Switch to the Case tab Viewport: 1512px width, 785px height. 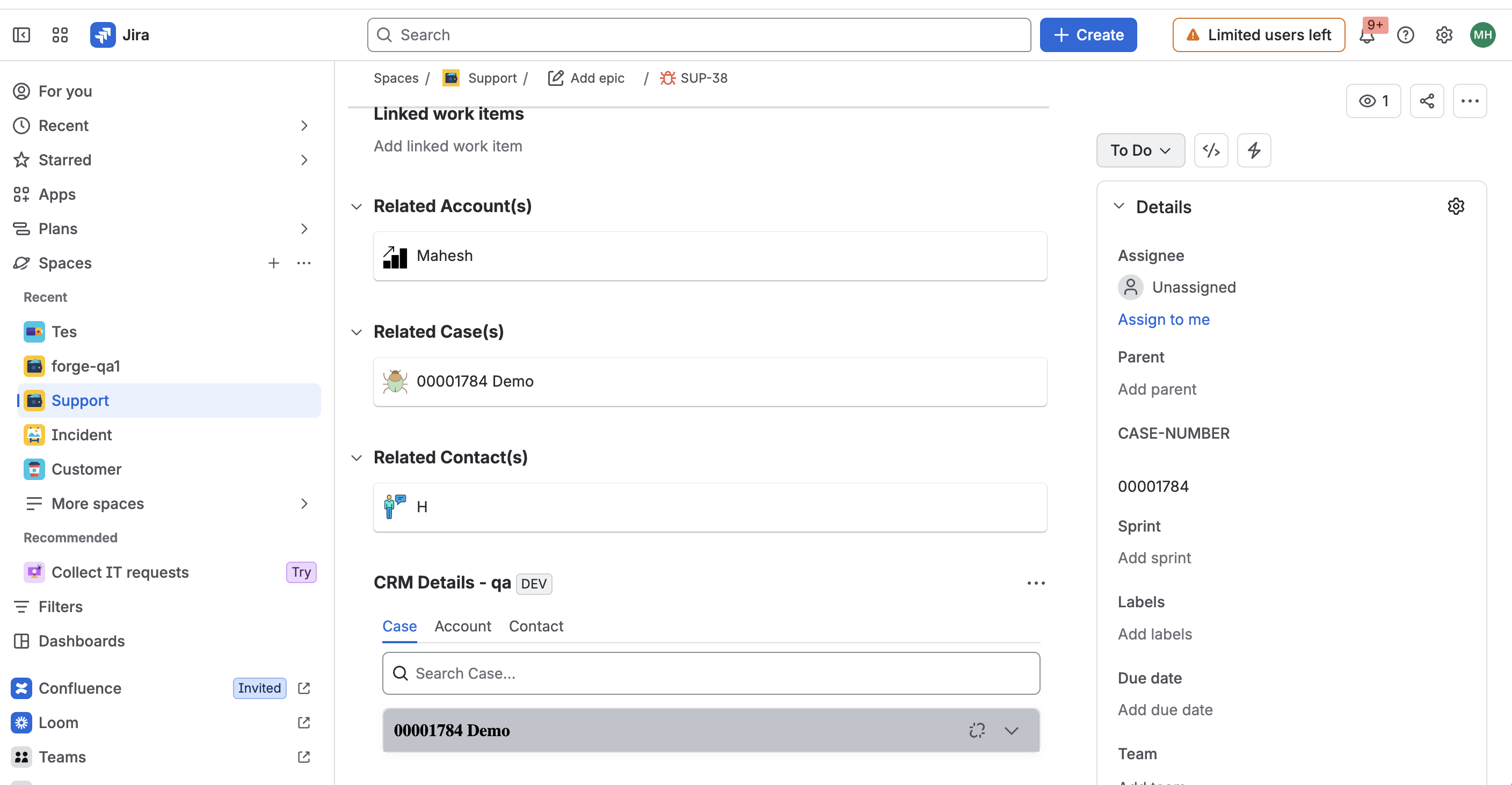click(399, 627)
